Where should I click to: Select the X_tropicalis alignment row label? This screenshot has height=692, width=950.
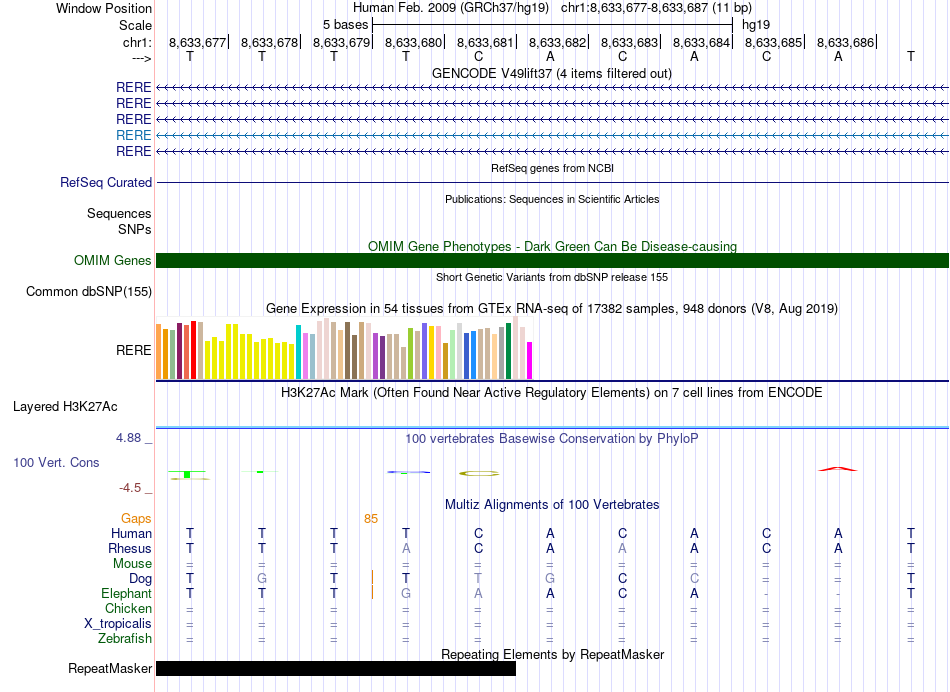coord(118,624)
